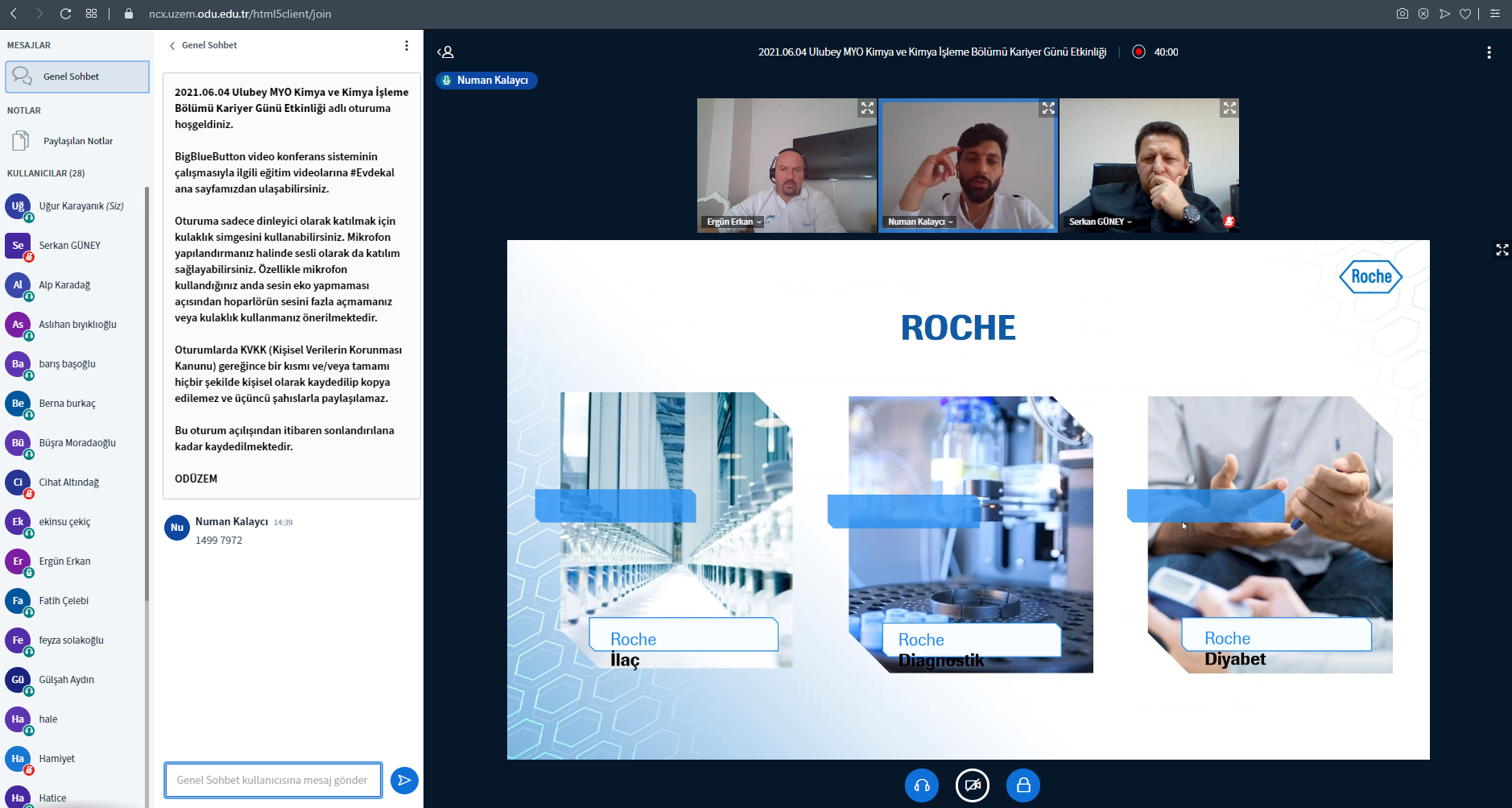Viewport: 1512px width, 808px height.
Task: Click Numan Kalaycı talking indicator badge
Action: coord(486,81)
